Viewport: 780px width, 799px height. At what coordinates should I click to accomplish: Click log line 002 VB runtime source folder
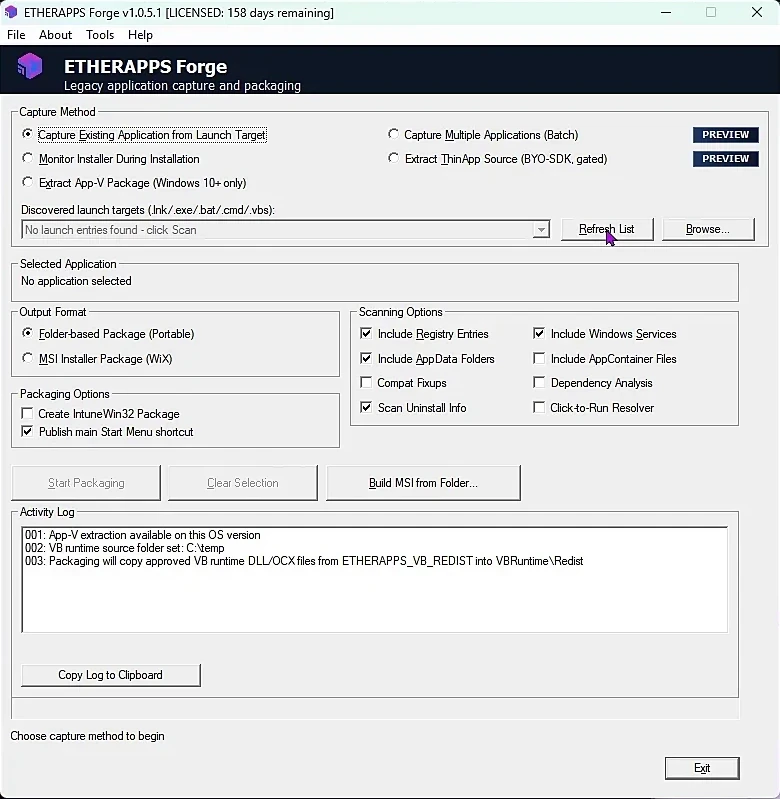(125, 548)
